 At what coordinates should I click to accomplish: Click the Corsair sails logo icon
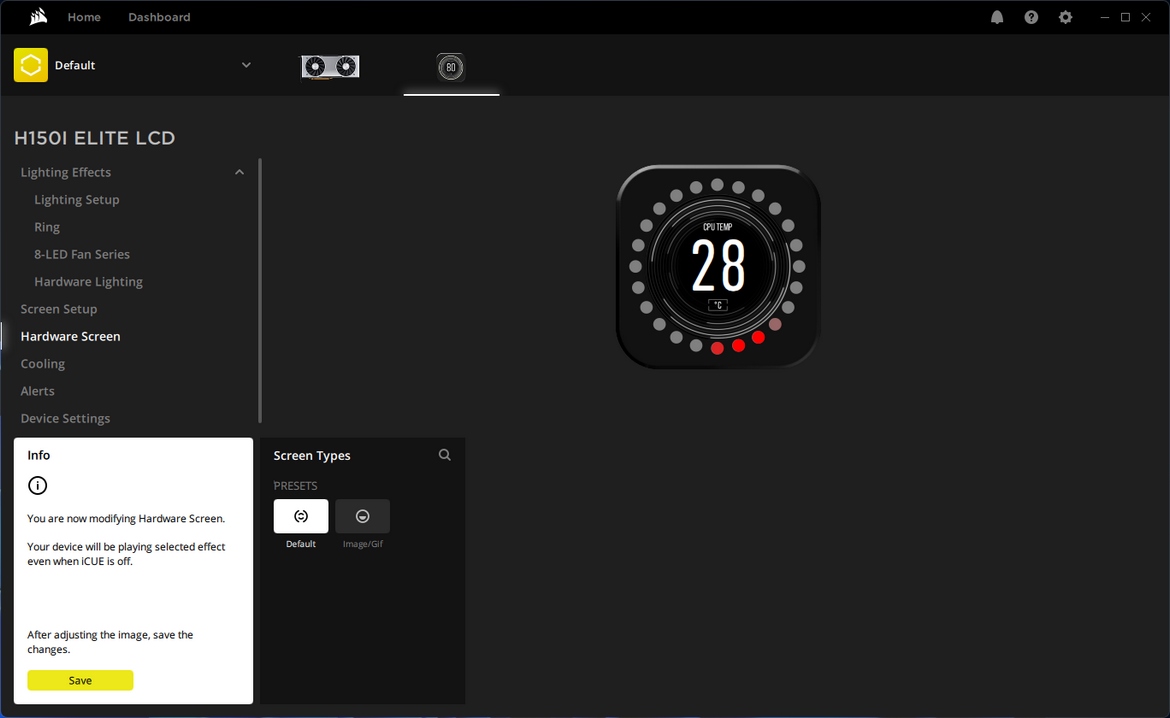pyautogui.click(x=38, y=16)
